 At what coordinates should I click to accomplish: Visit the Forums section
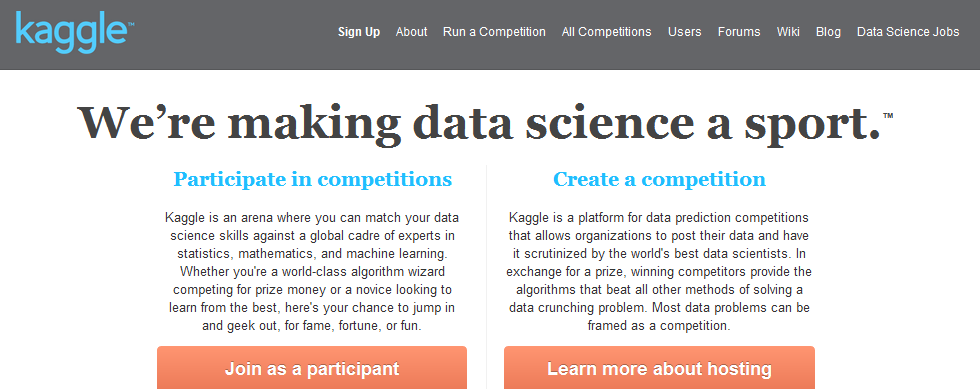(x=739, y=32)
